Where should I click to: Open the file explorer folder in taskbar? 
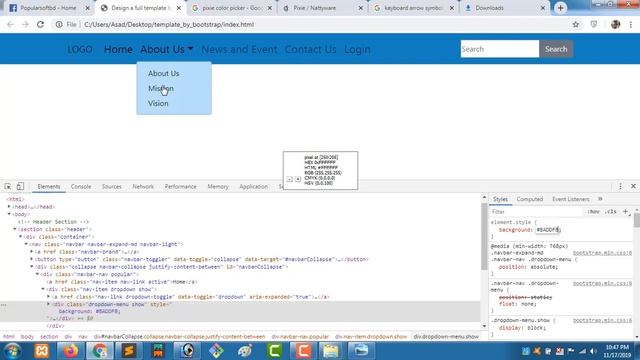point(331,351)
